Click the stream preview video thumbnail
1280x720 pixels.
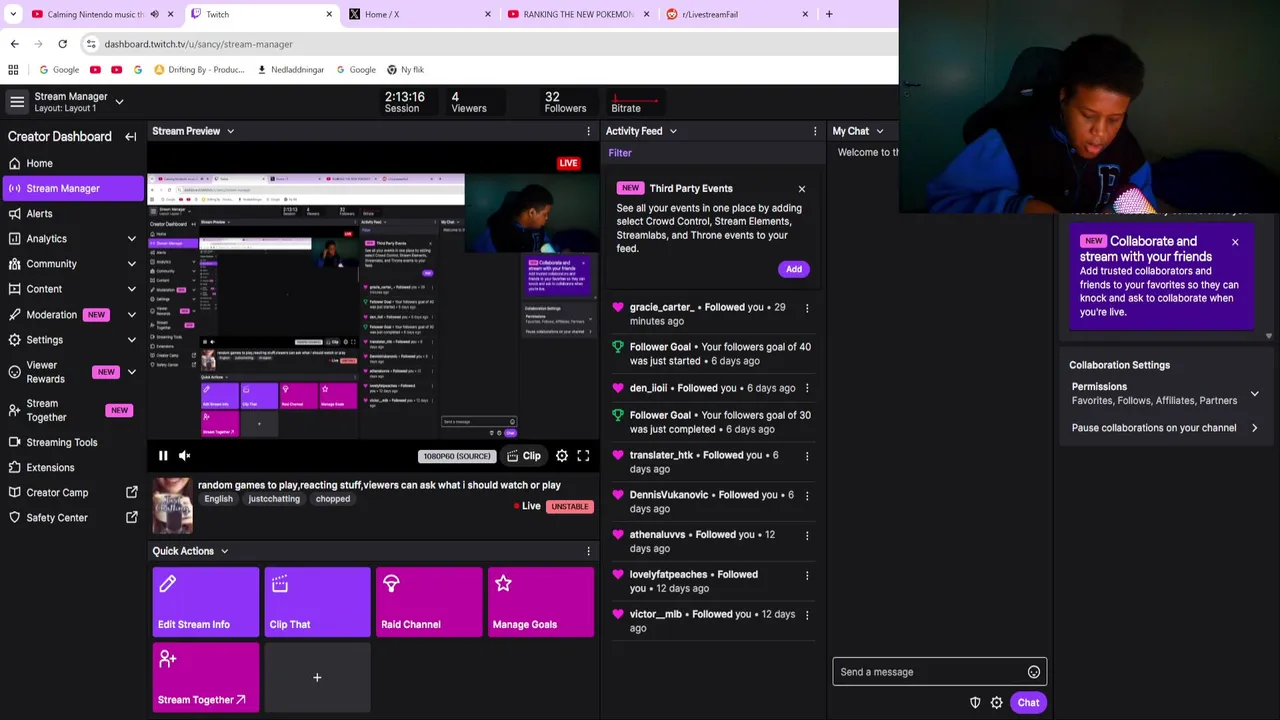pyautogui.click(x=373, y=305)
